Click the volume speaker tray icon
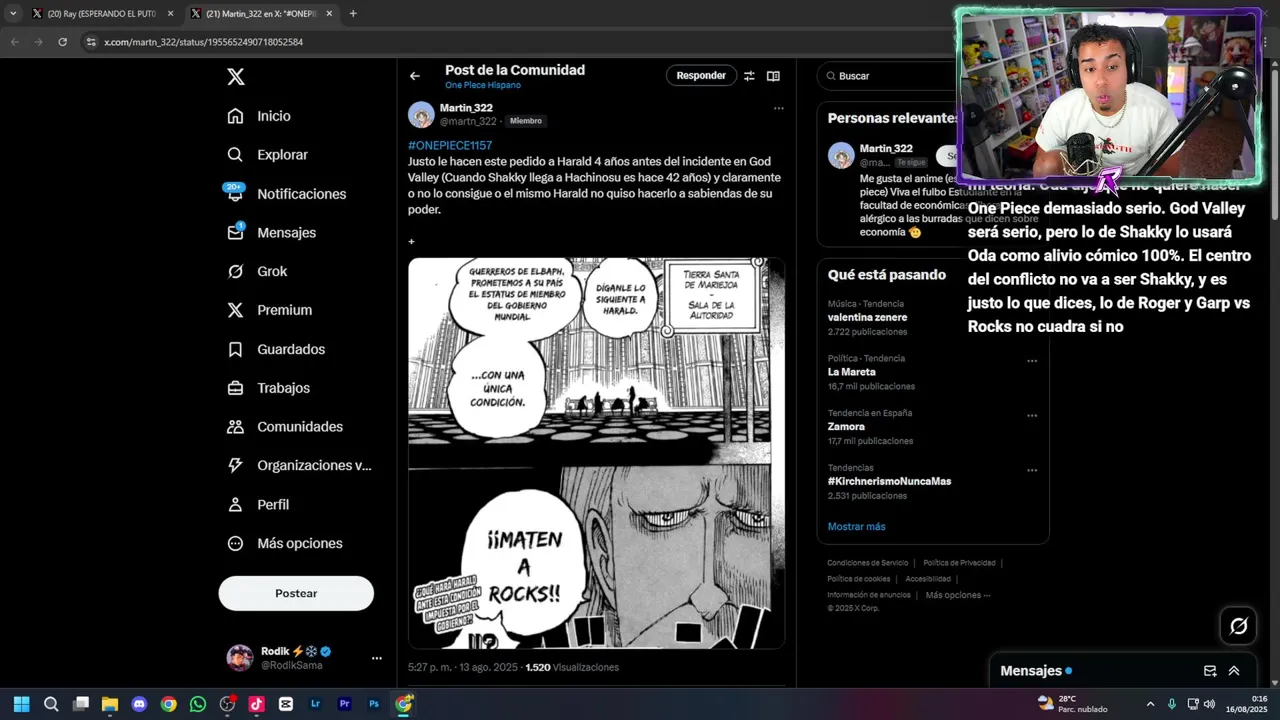 (x=1210, y=704)
